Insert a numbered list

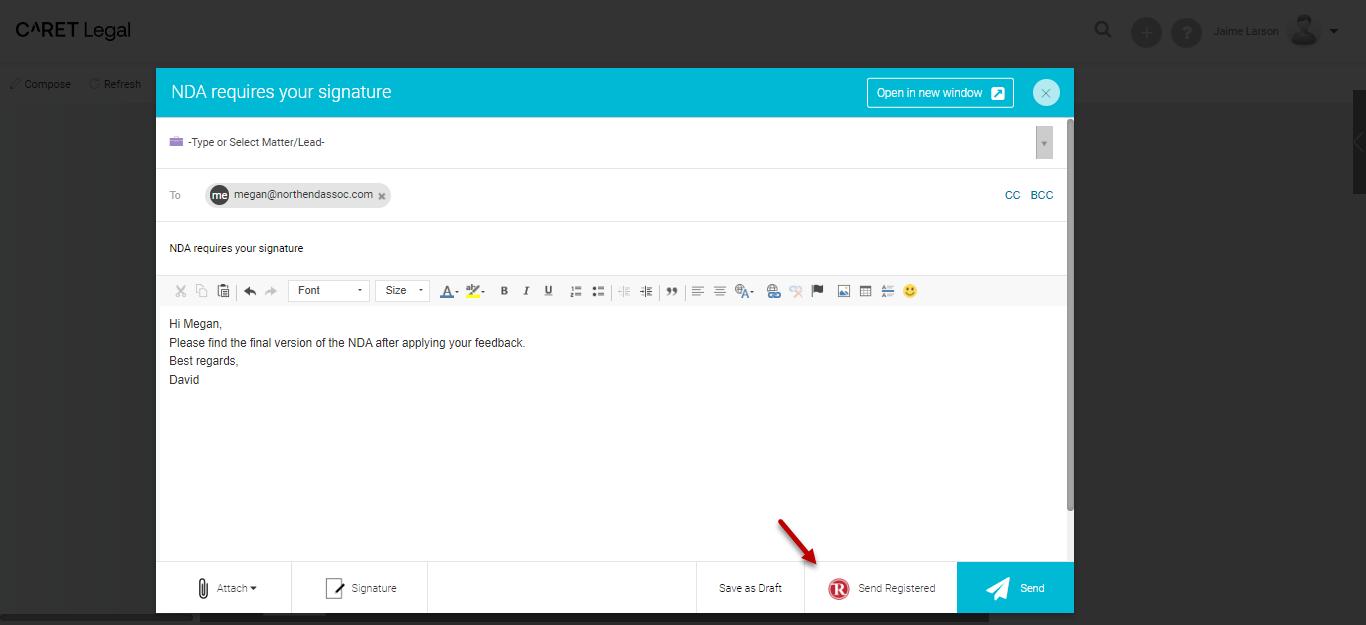point(576,291)
